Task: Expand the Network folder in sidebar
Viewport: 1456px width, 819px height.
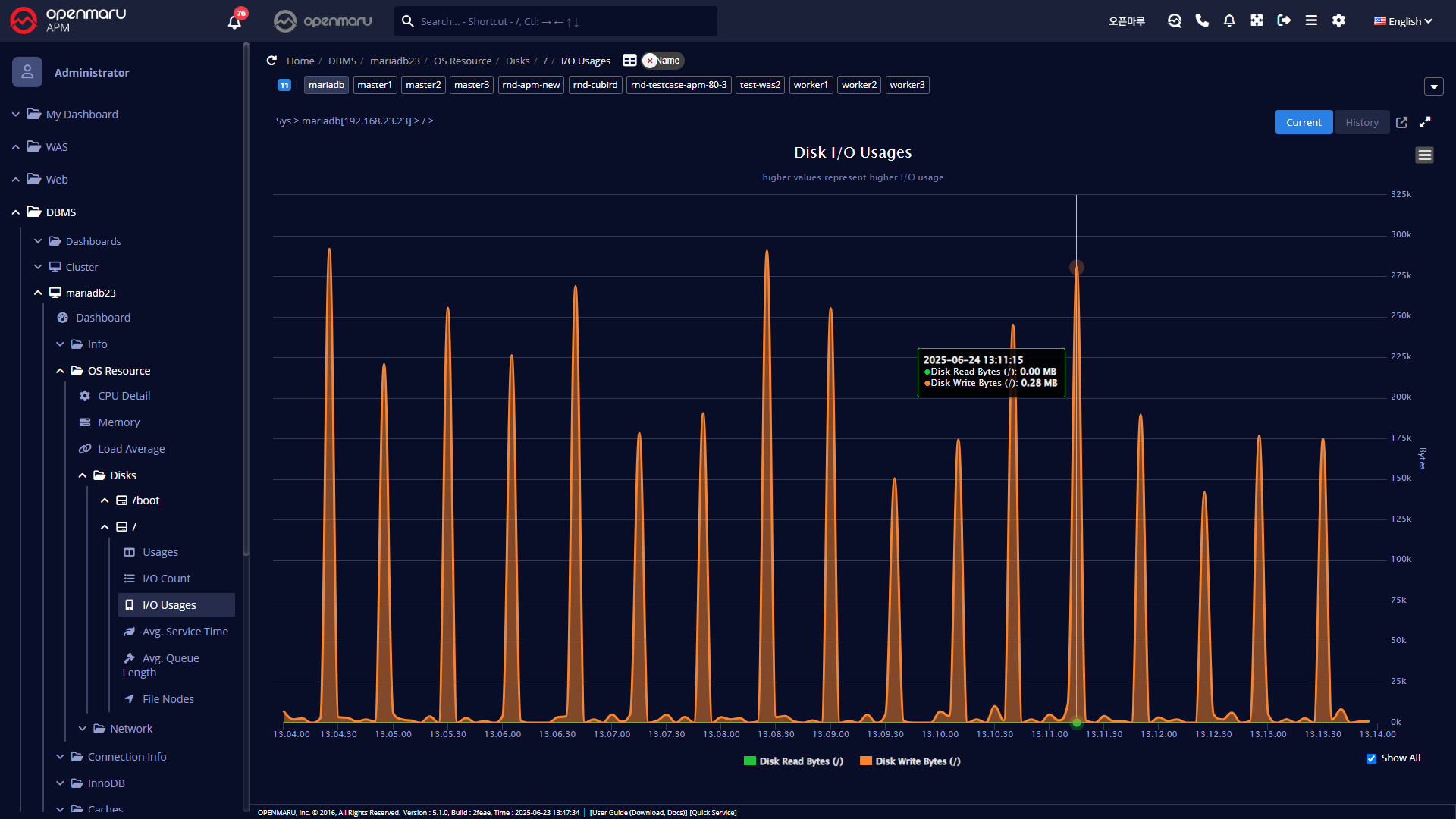Action: pyautogui.click(x=130, y=729)
